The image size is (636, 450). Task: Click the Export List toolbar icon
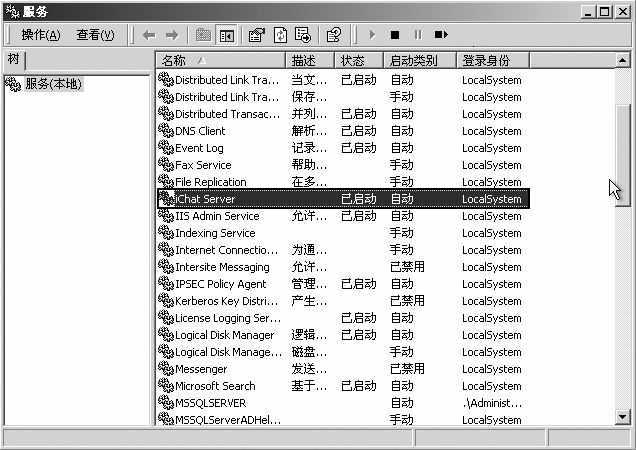pos(302,35)
